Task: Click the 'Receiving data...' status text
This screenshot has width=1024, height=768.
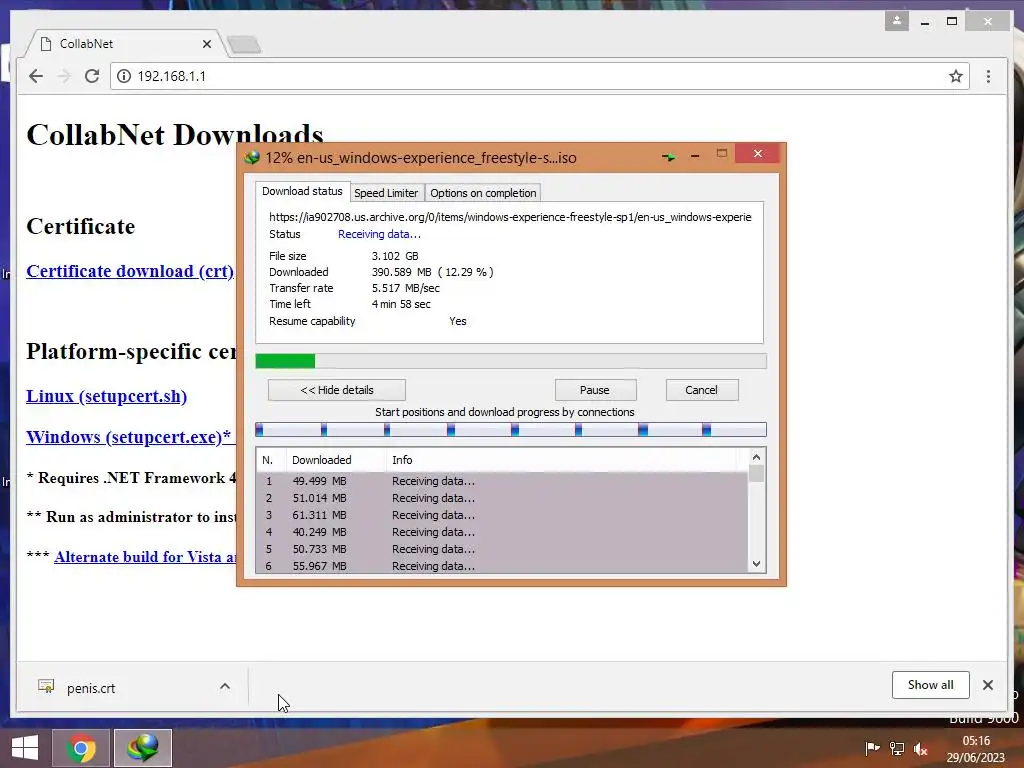Action: coord(379,234)
